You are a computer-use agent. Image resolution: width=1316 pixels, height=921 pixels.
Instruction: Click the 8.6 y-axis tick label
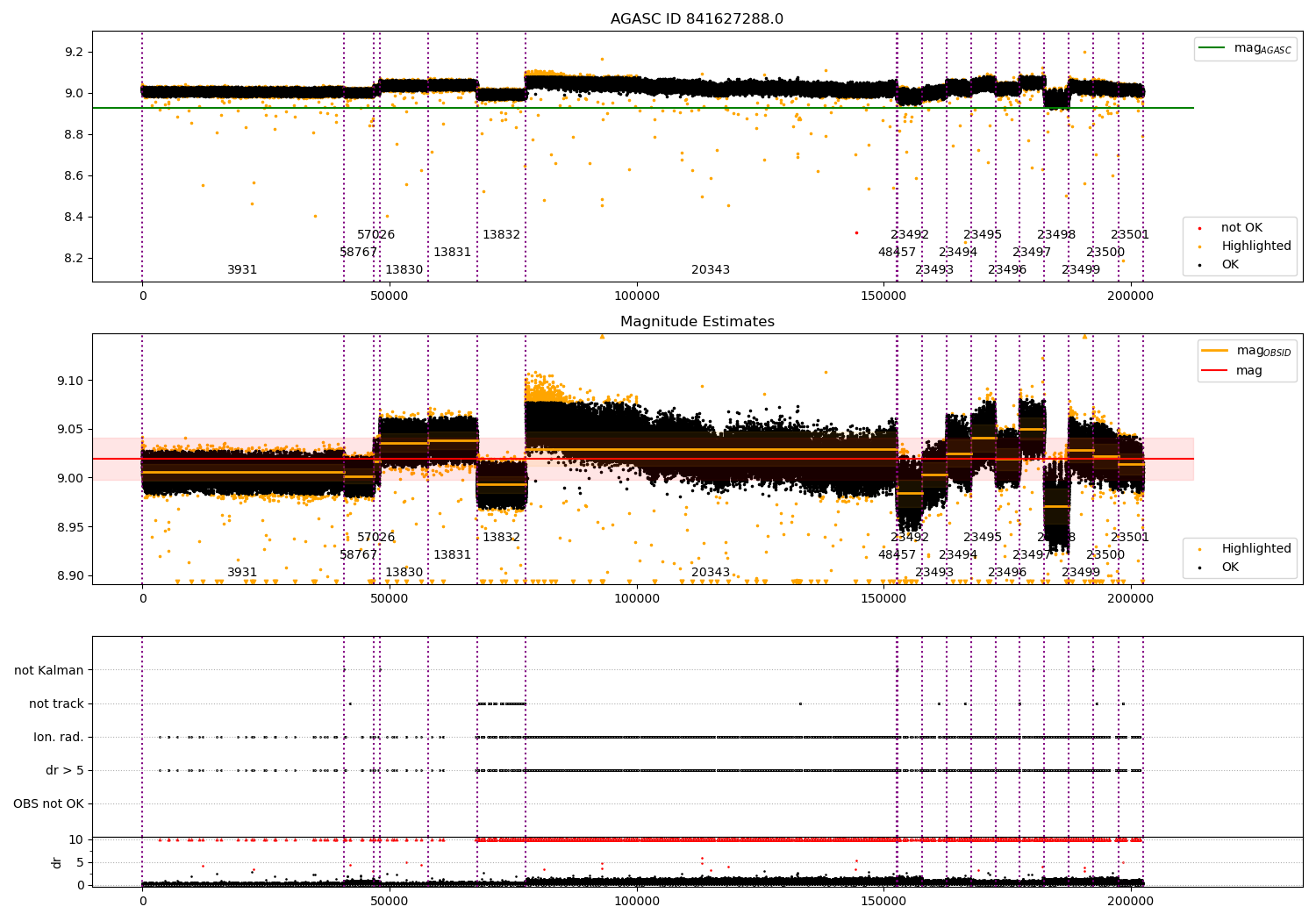74,176
